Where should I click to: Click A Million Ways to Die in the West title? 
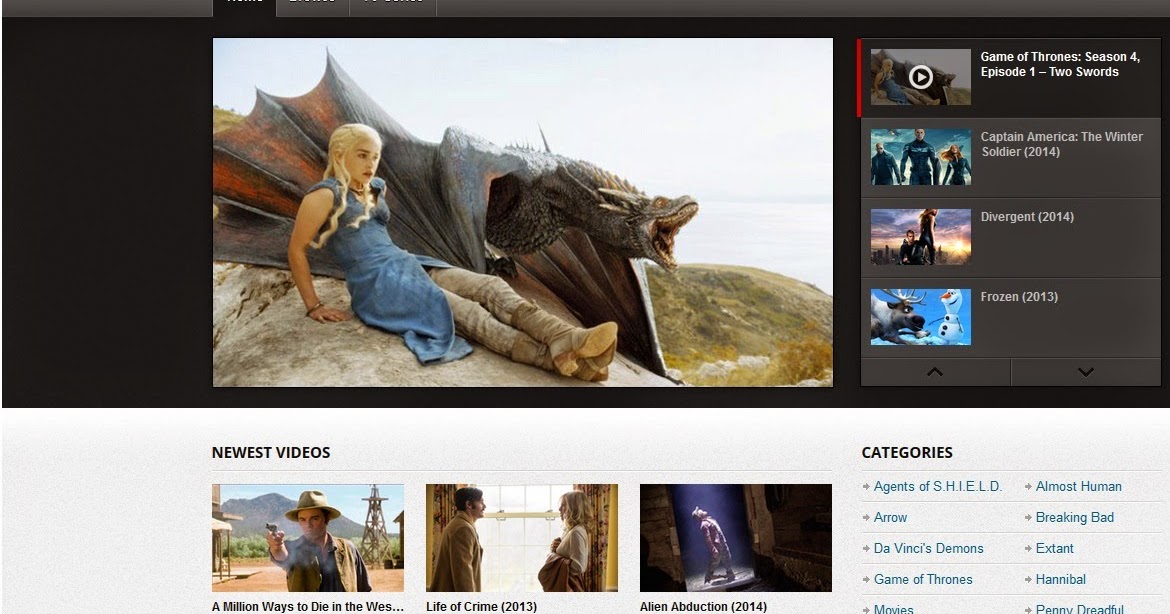pyautogui.click(x=307, y=607)
